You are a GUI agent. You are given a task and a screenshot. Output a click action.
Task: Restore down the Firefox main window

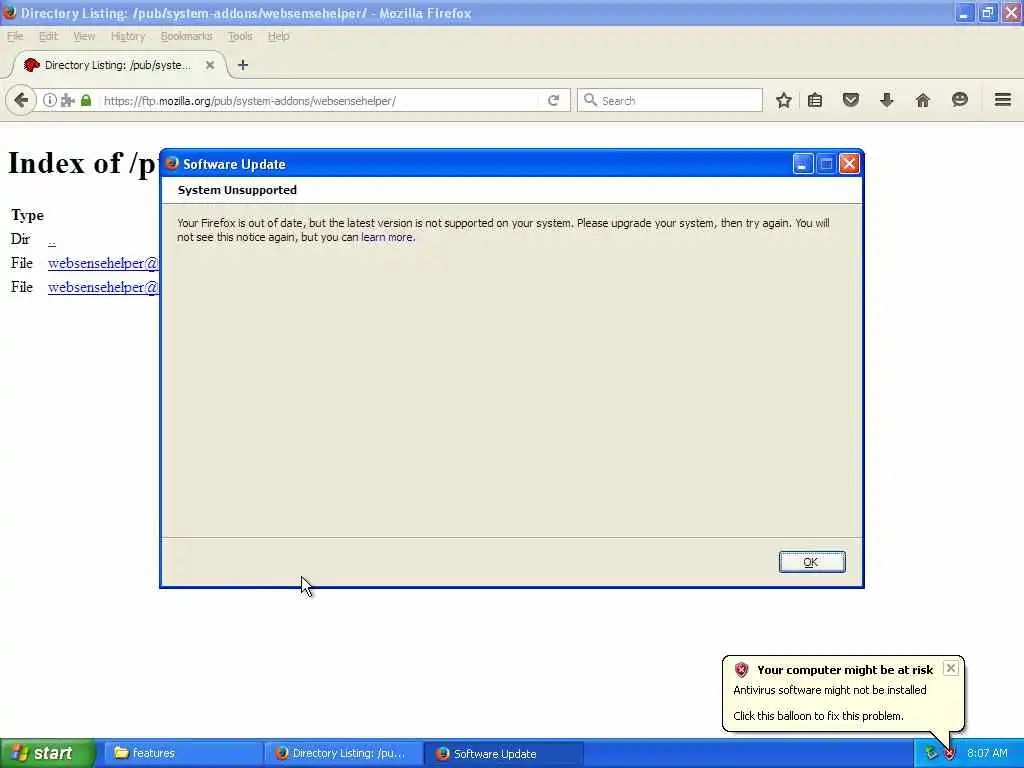click(x=987, y=12)
